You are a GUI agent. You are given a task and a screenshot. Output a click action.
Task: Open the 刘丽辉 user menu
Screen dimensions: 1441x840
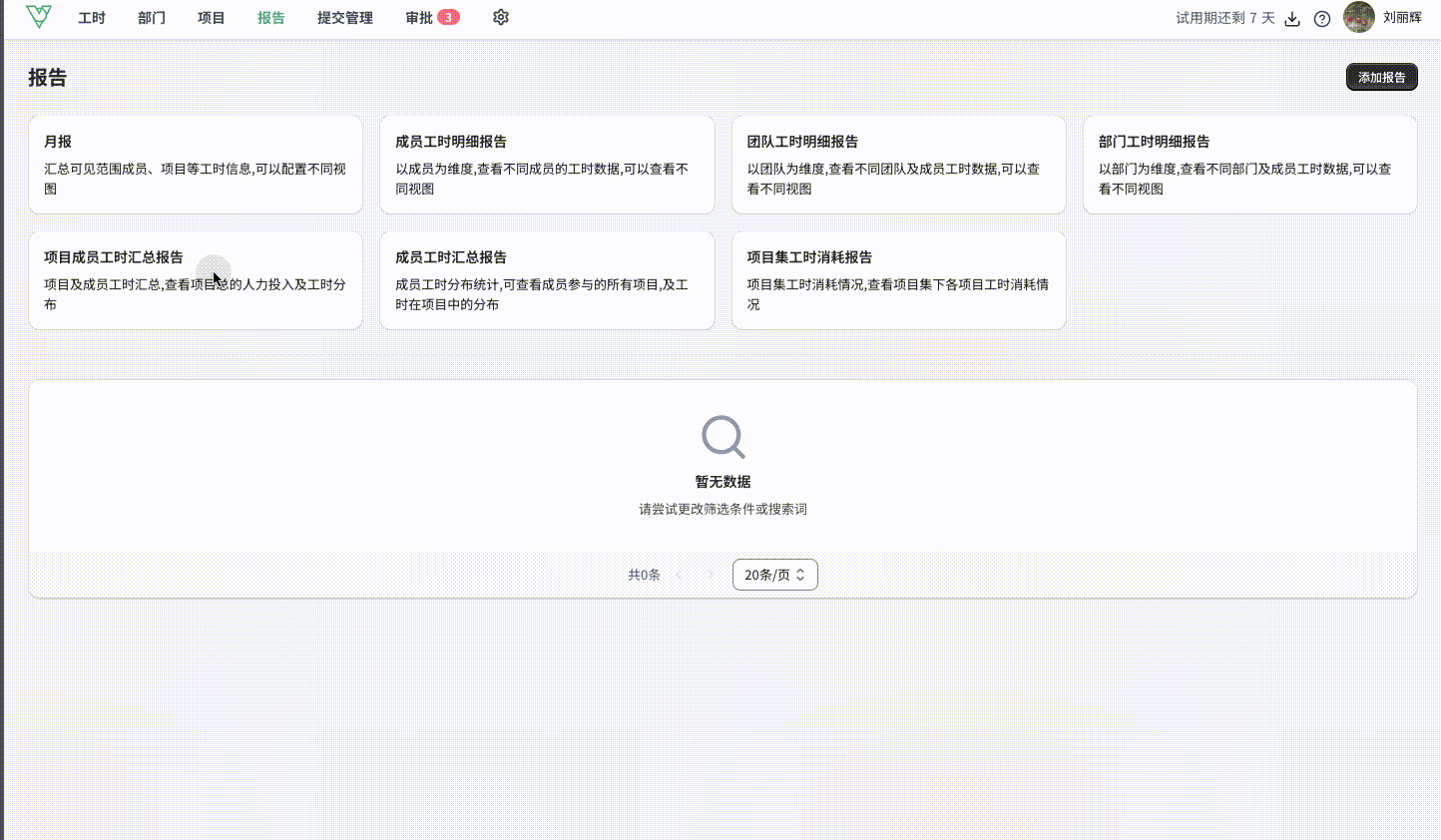1402,17
